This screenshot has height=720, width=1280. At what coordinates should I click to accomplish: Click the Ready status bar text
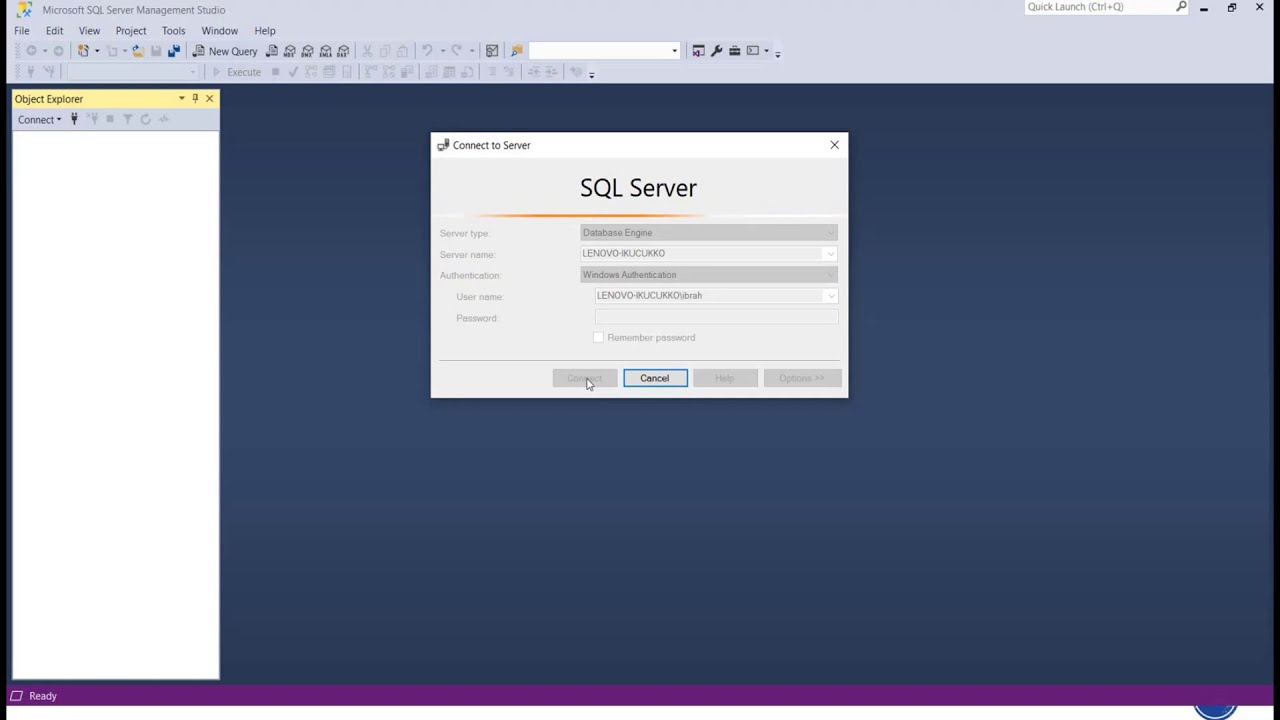pyautogui.click(x=43, y=696)
